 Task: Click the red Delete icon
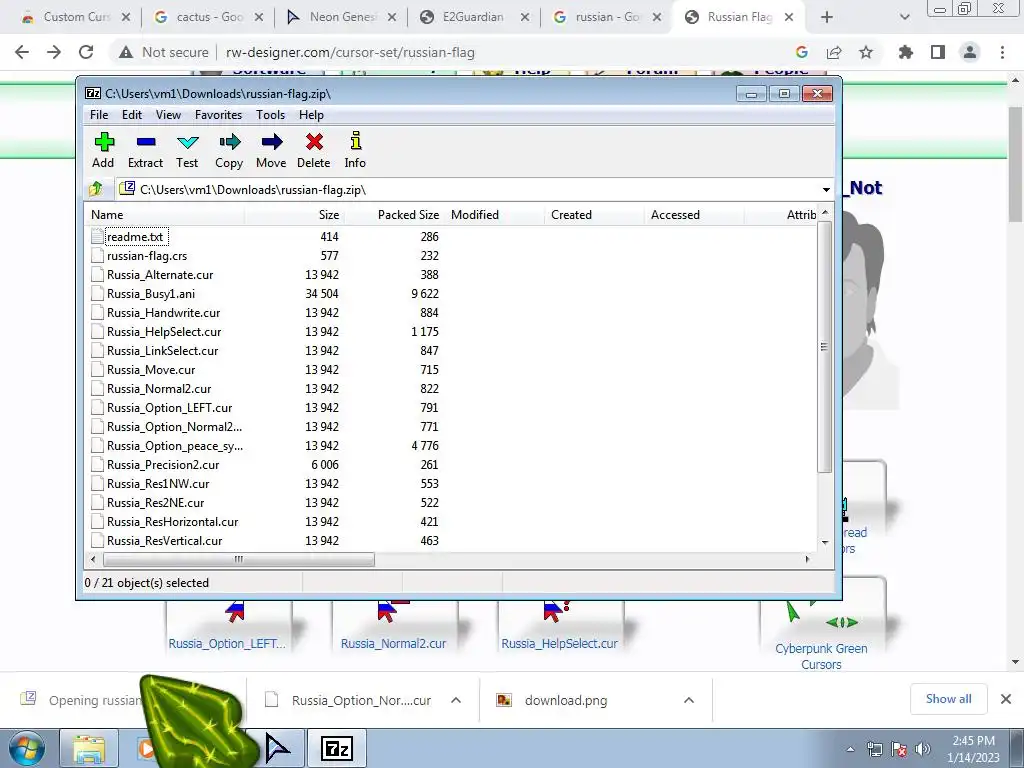click(x=313, y=150)
